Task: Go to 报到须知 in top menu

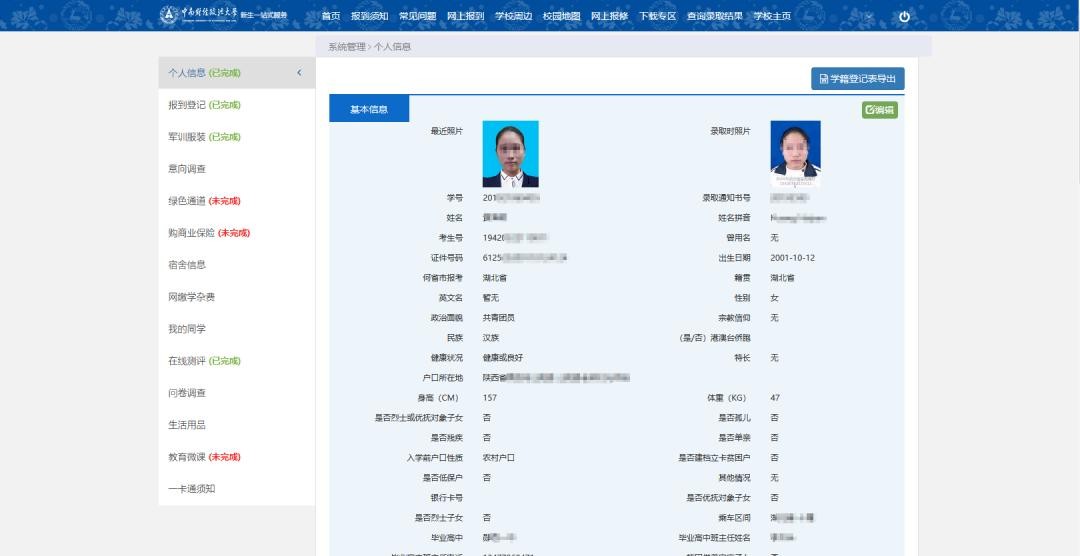Action: (369, 16)
